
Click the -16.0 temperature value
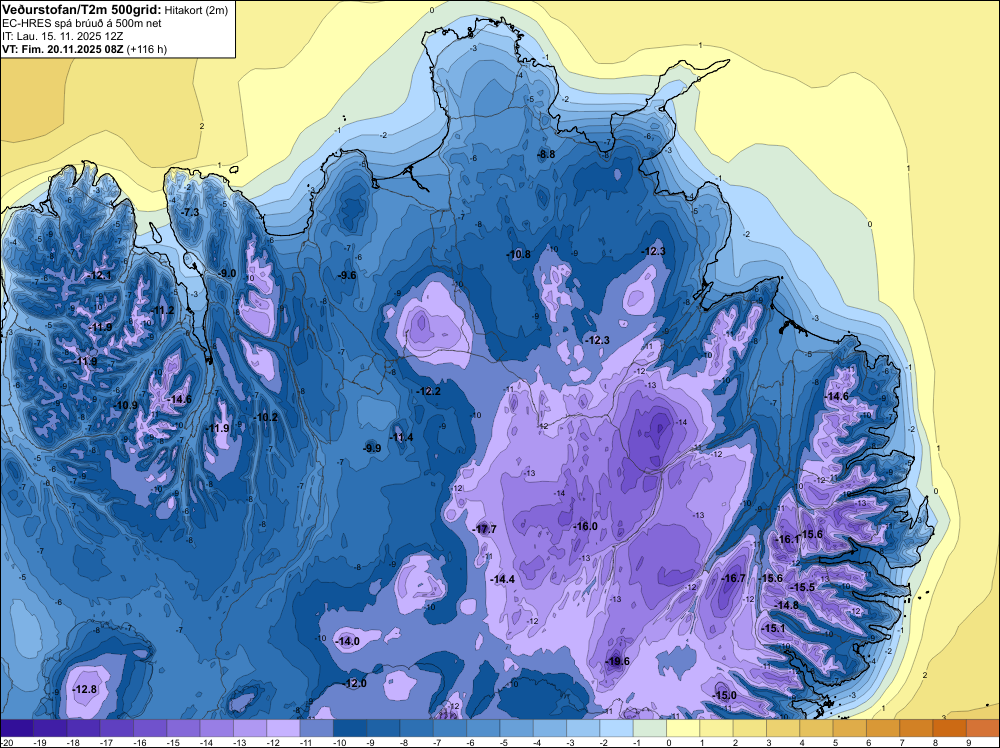585,527
